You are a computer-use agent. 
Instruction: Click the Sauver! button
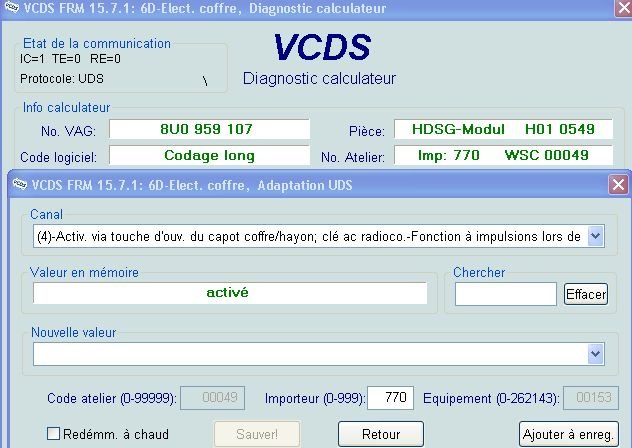[x=257, y=434]
